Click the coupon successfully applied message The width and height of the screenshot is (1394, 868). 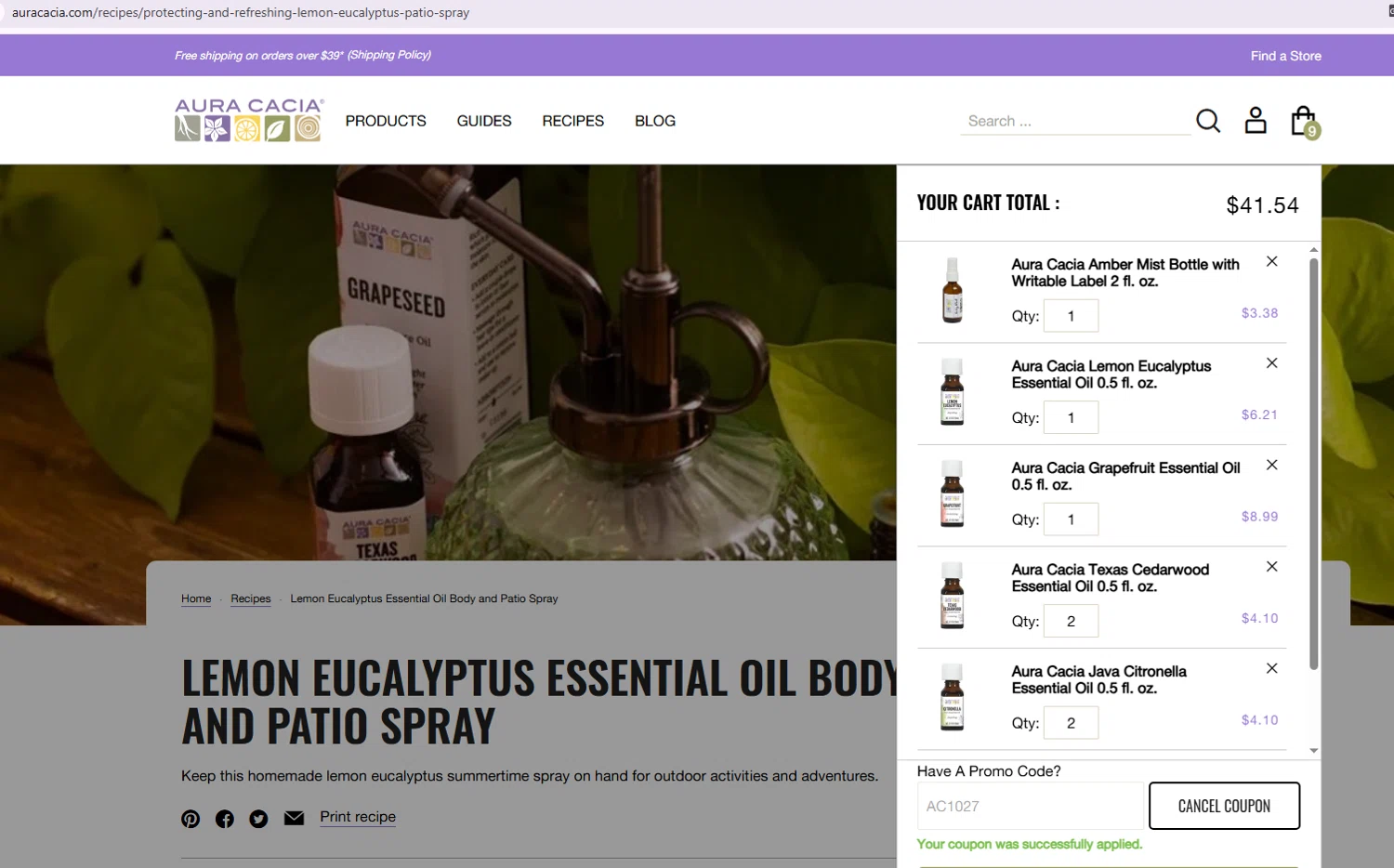[x=1030, y=844]
